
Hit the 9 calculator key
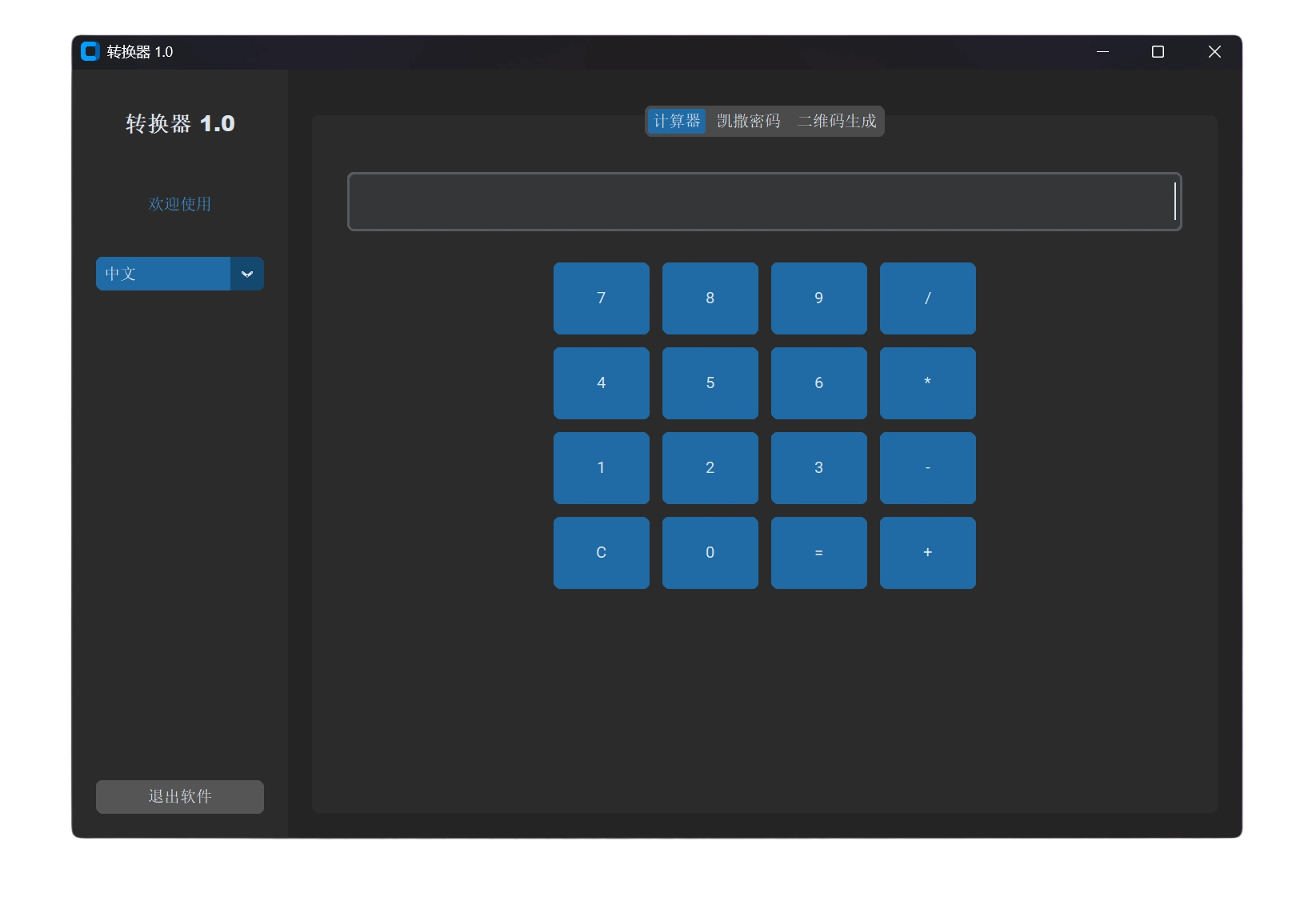[x=819, y=298]
